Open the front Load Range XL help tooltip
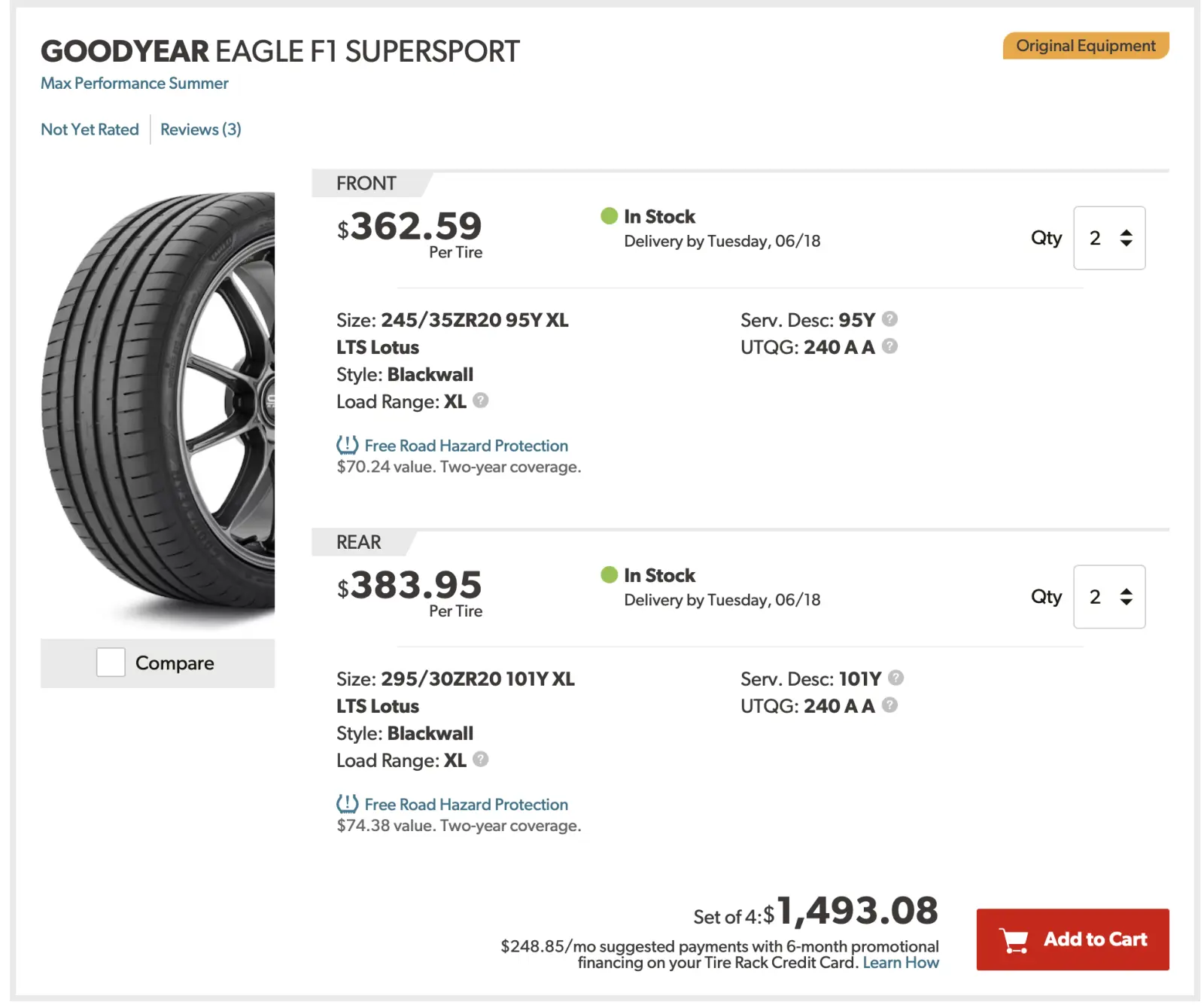Image resolution: width=1204 pixels, height=1005 pixels. click(x=480, y=401)
